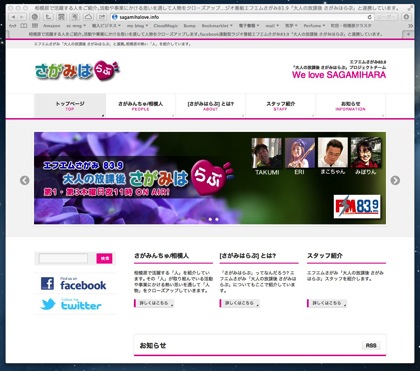Show previous slide with left carousel arrow
Viewport: 420px width, 371px height.
coord(25,180)
